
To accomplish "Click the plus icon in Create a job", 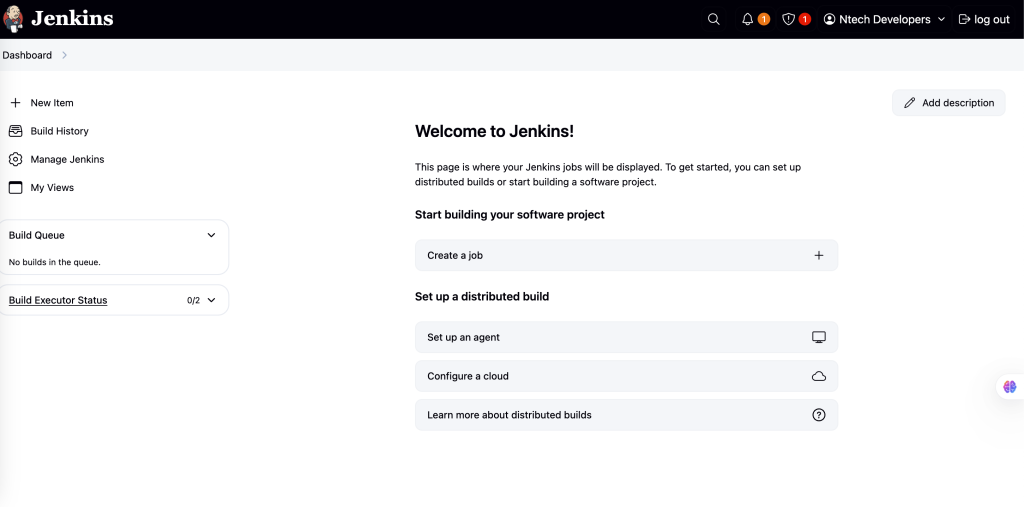I will click(819, 255).
